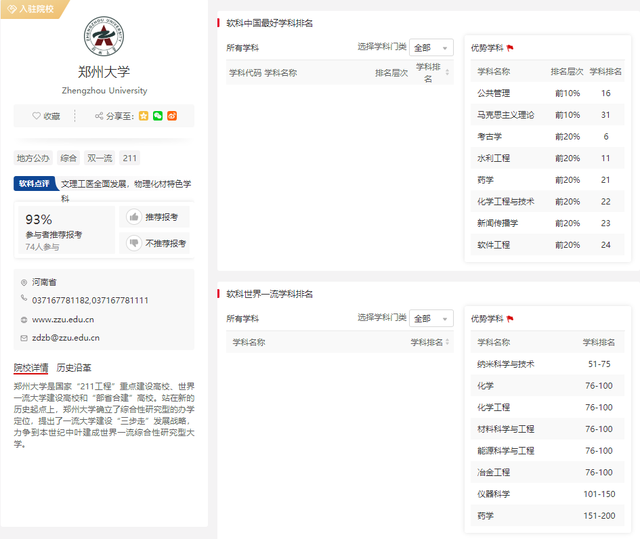Click the red flag next to 优势学科 in China ranking
Screen dimensions: 640x539
[510, 48]
